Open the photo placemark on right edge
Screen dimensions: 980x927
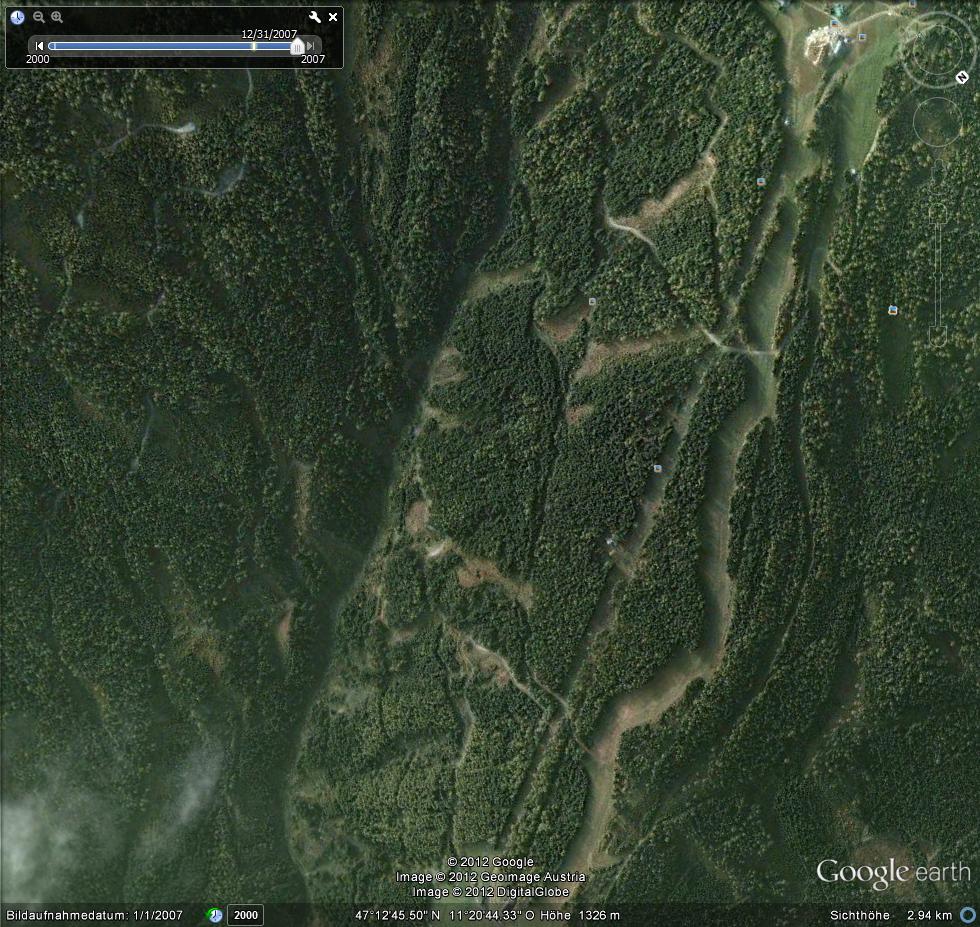pos(892,310)
